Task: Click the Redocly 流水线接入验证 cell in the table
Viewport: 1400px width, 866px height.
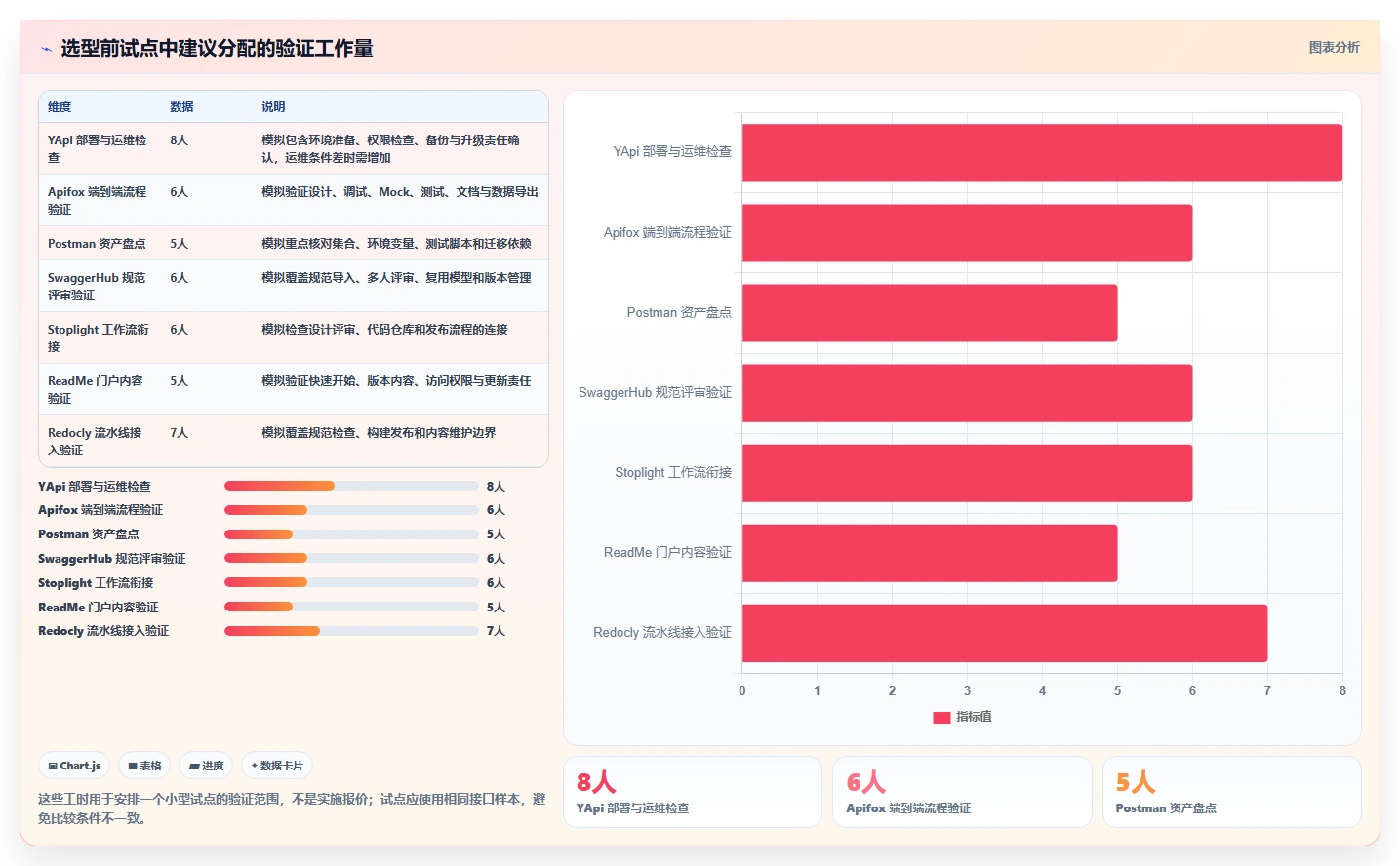Action: (98, 441)
